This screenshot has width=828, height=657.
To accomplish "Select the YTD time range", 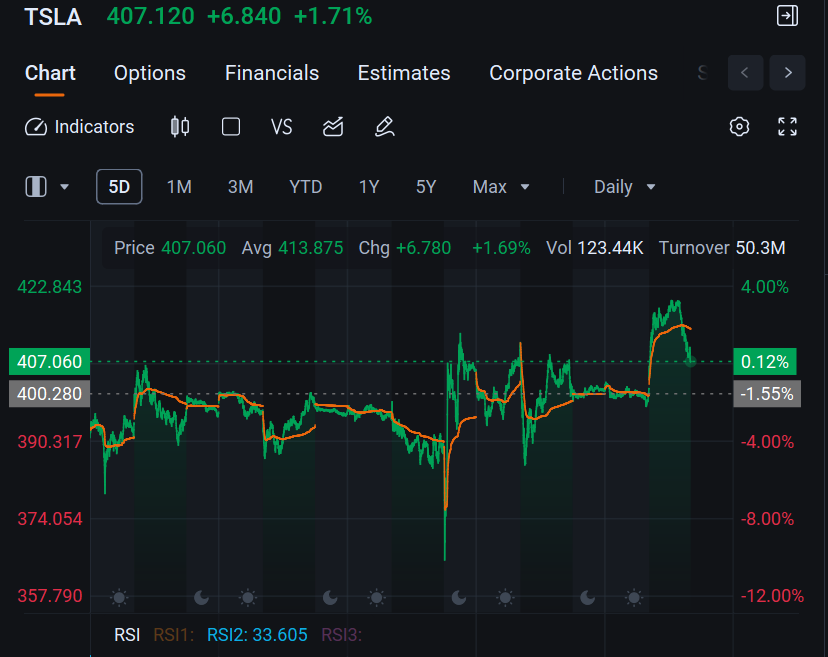I will pyautogui.click(x=305, y=187).
